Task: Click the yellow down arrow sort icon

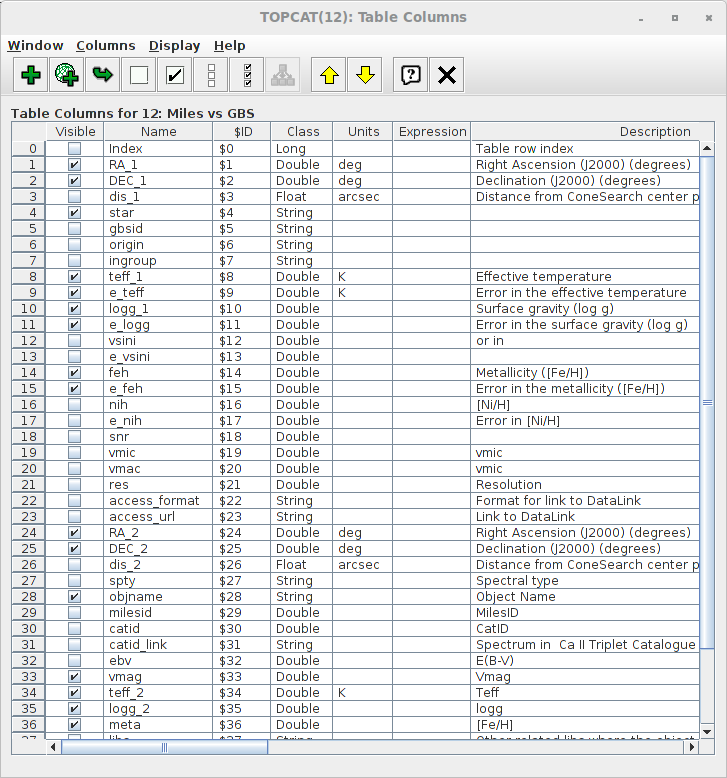Action: coord(365,75)
